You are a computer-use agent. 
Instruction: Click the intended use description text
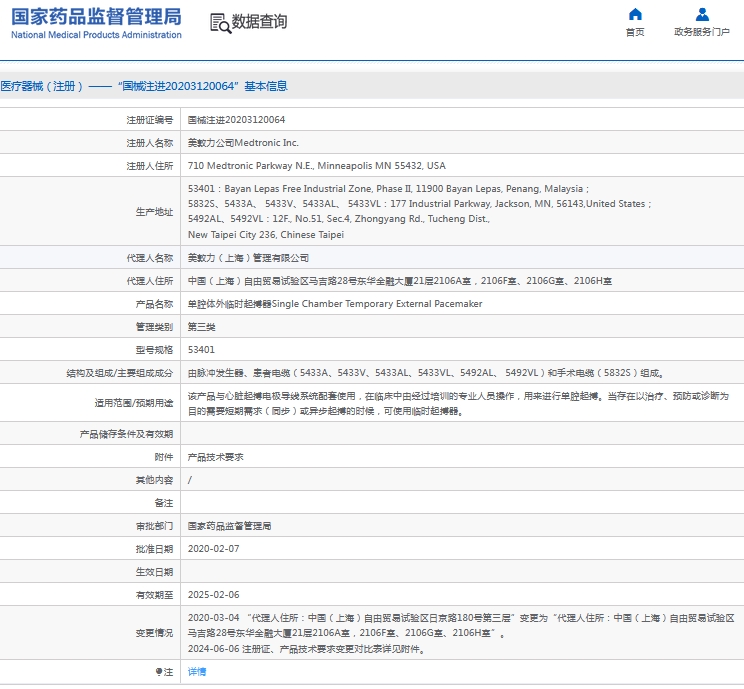click(x=458, y=403)
